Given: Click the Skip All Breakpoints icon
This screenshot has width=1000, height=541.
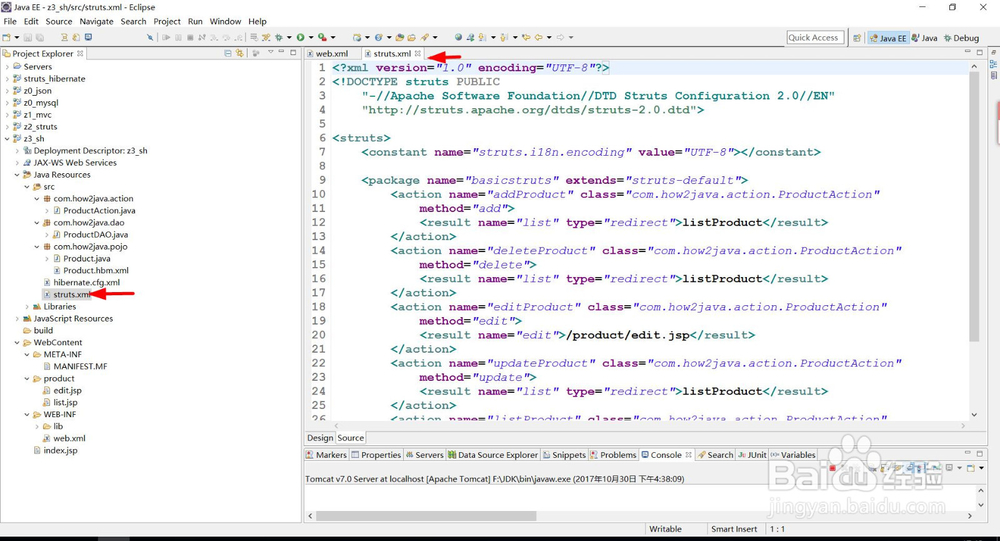Looking at the screenshot, I should [x=150, y=38].
